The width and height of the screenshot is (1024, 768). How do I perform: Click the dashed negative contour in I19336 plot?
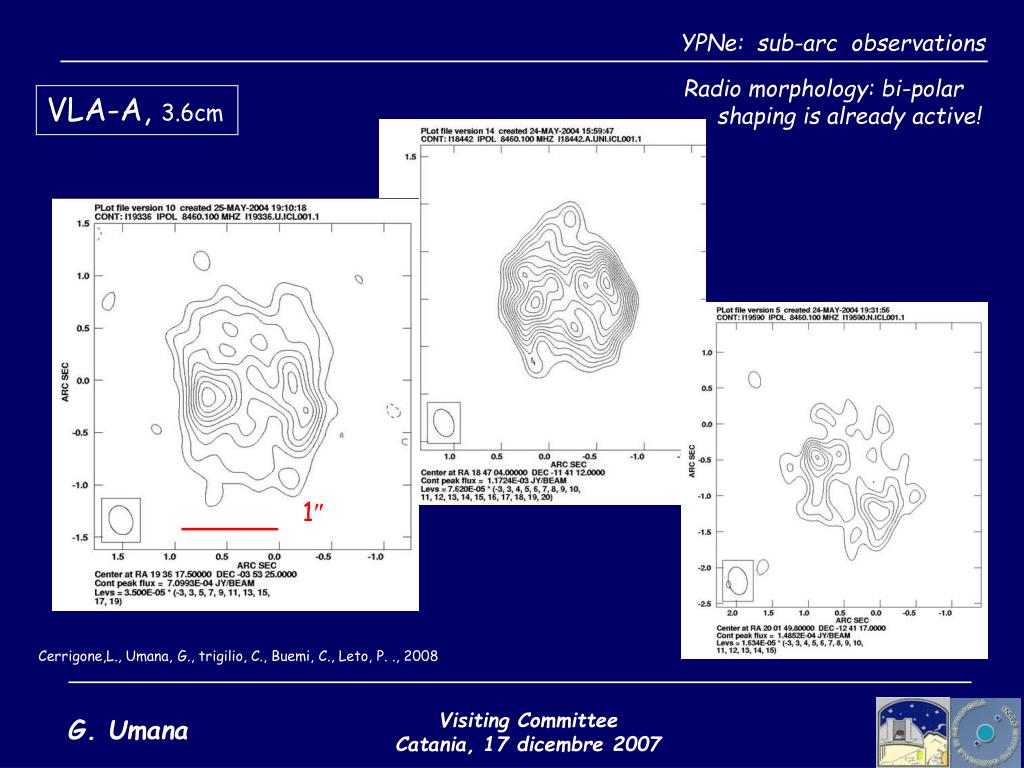coord(392,411)
